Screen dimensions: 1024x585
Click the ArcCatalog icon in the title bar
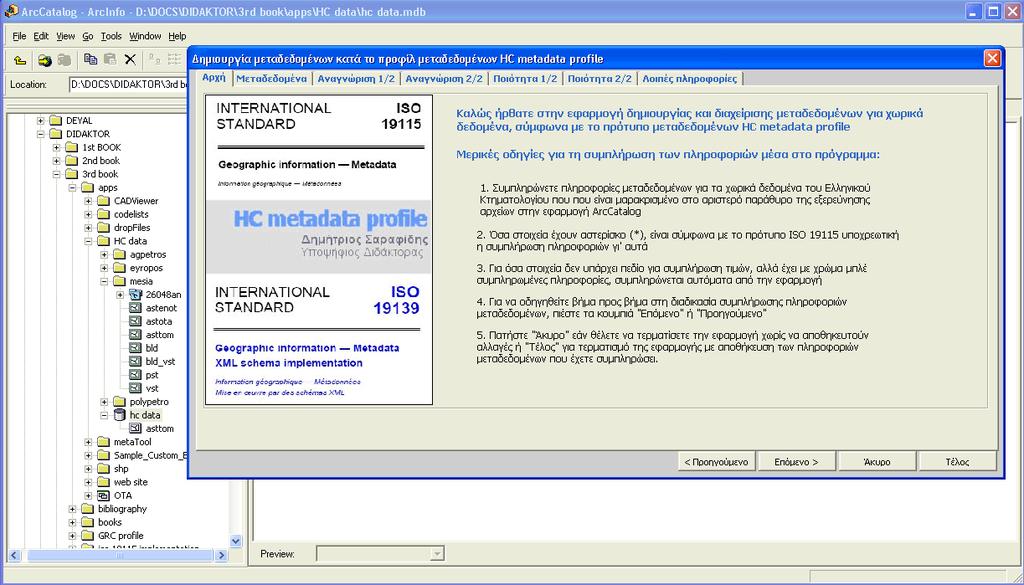[x=10, y=10]
